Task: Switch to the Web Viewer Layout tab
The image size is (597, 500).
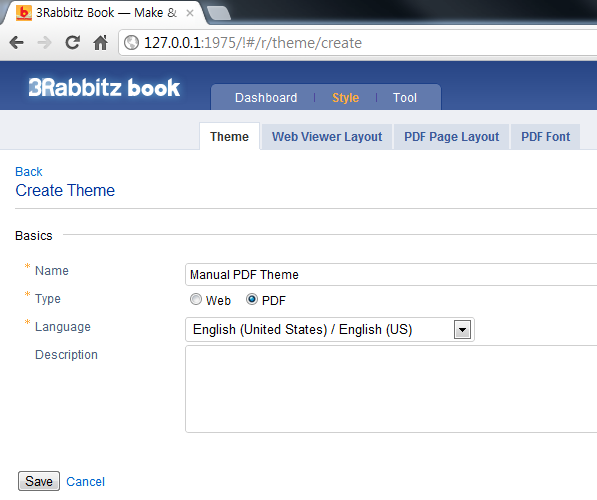Action: coord(327,137)
